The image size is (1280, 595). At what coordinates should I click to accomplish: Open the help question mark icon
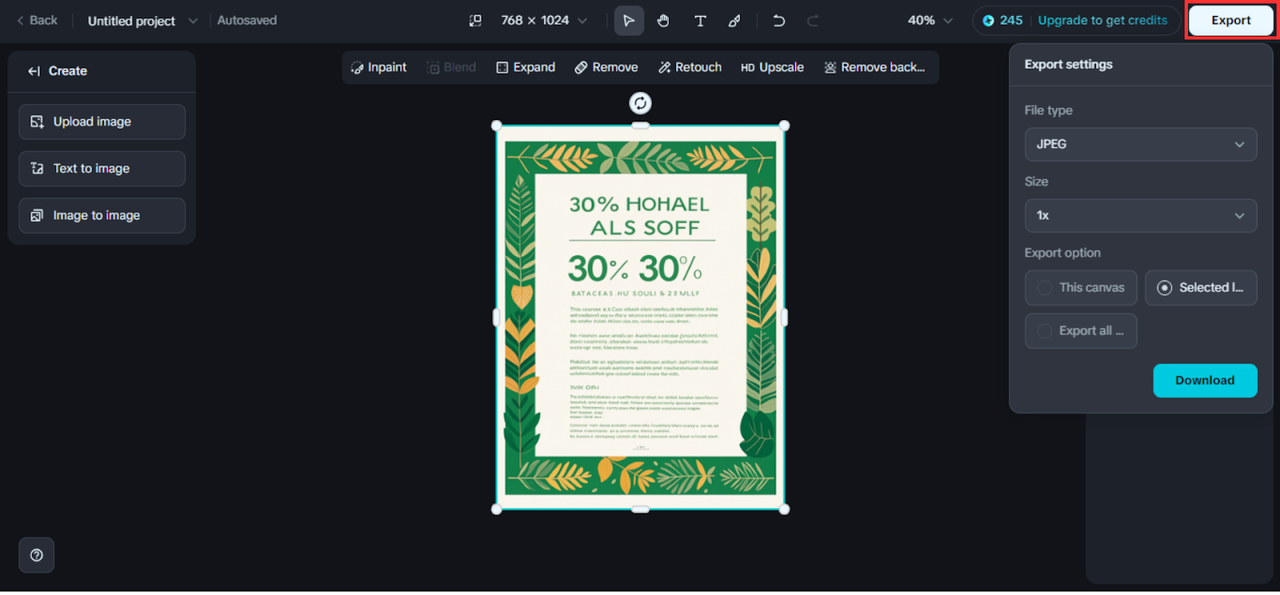(x=37, y=555)
